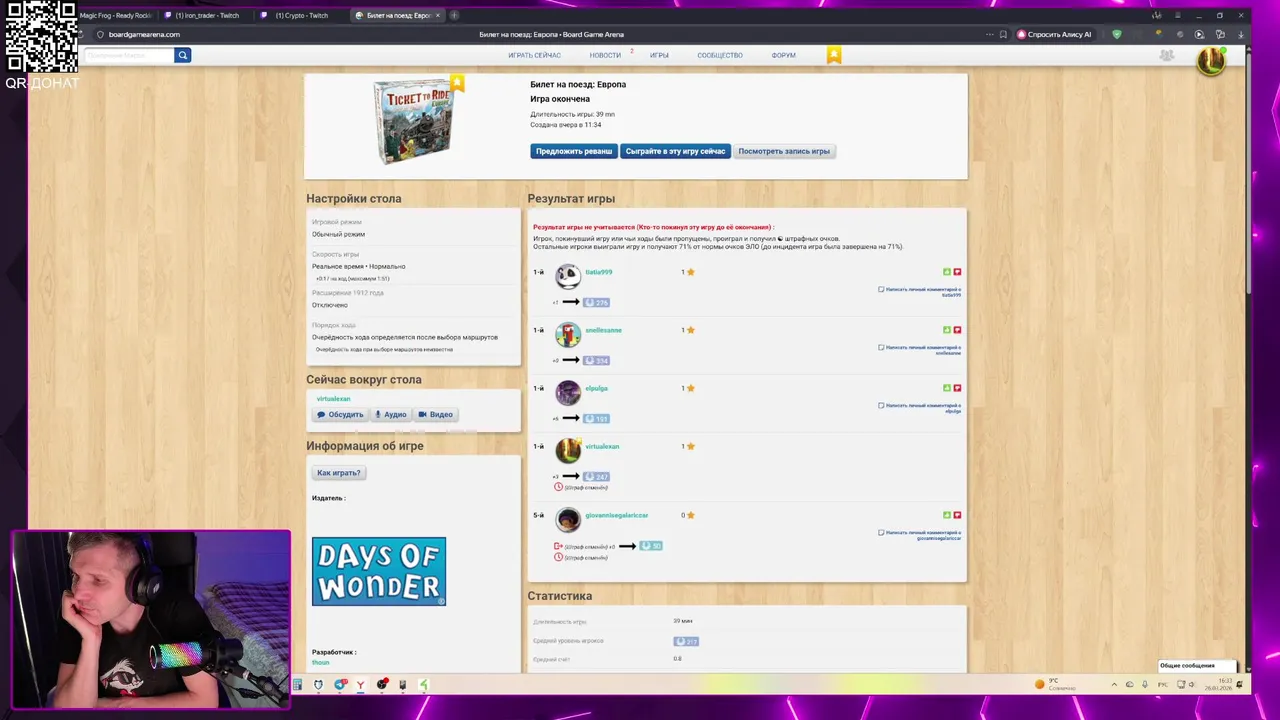Click tiatia999's panda avatar
The height and width of the screenshot is (720, 1280).
[x=568, y=276]
